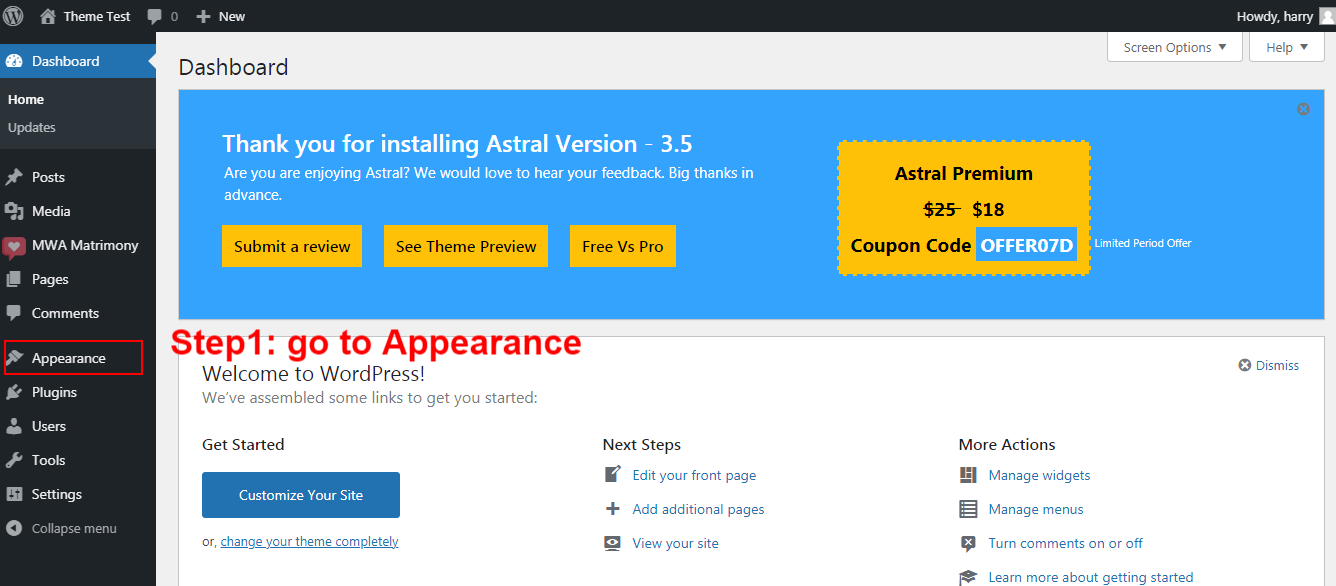
Task: Click the WordPress logo icon
Action: point(13,16)
